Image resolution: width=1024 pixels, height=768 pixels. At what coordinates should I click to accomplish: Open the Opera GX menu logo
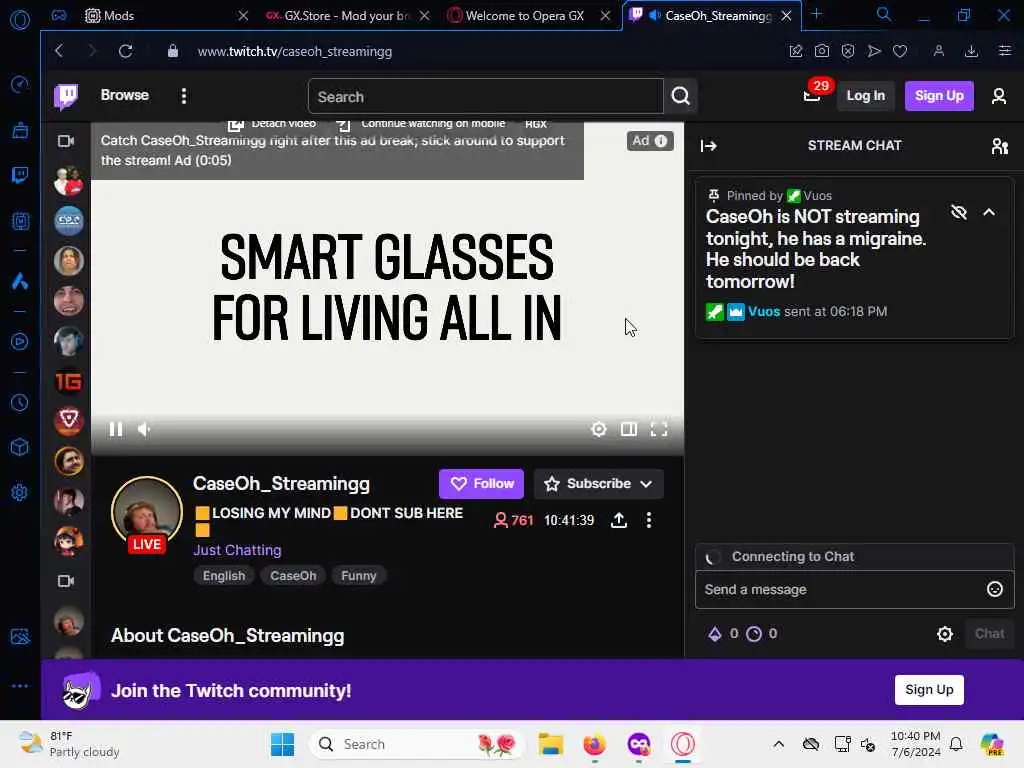20,19
